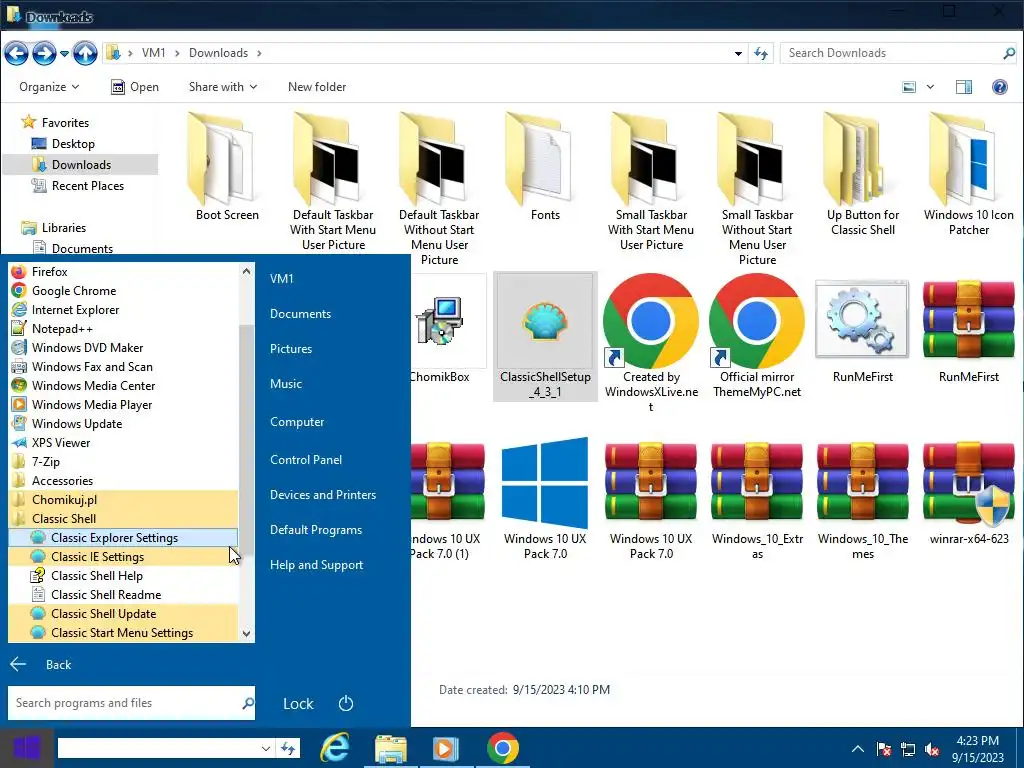Open Windows Media Player taskbar icon

[x=445, y=748]
